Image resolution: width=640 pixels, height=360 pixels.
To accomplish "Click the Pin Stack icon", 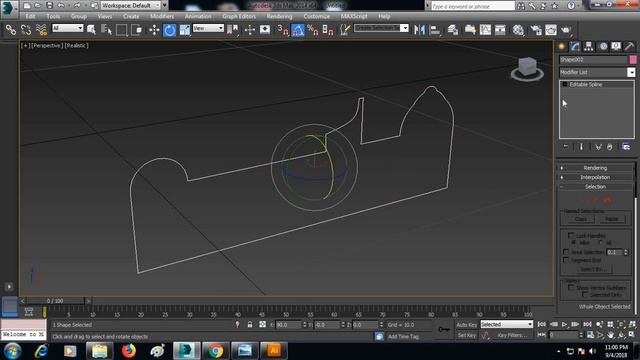I will 566,147.
